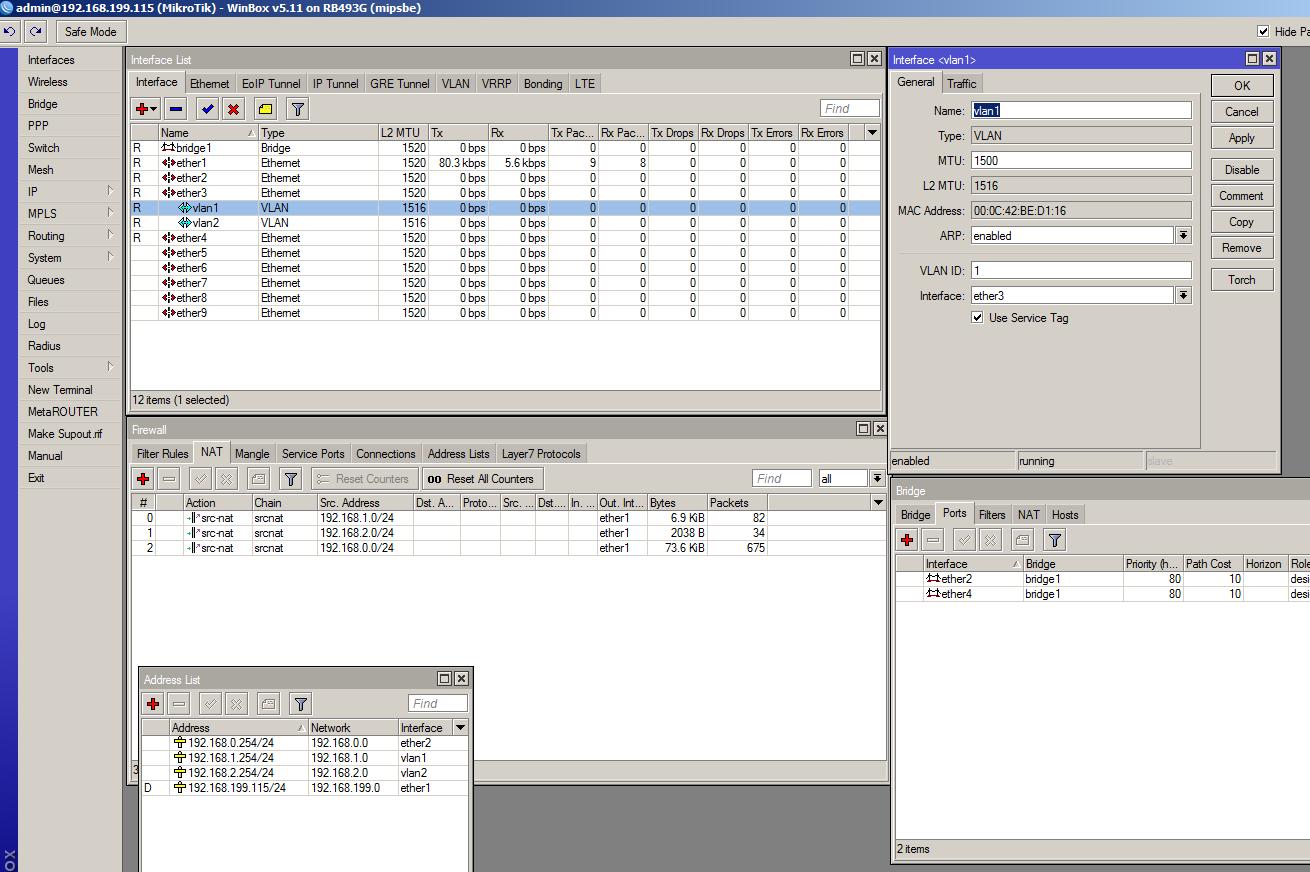Click the filter funnel icon in Firewall NAT toolbar
The width and height of the screenshot is (1310, 872).
point(290,479)
